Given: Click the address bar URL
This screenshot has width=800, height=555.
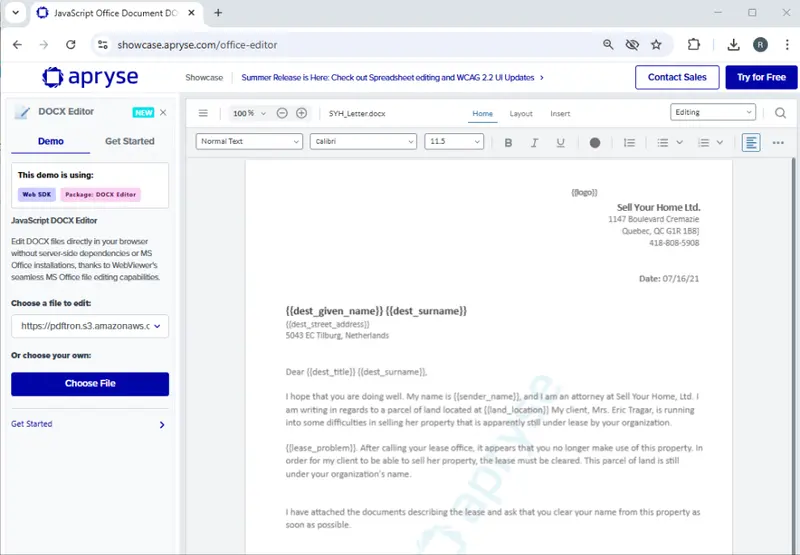Looking at the screenshot, I should click(x=197, y=45).
